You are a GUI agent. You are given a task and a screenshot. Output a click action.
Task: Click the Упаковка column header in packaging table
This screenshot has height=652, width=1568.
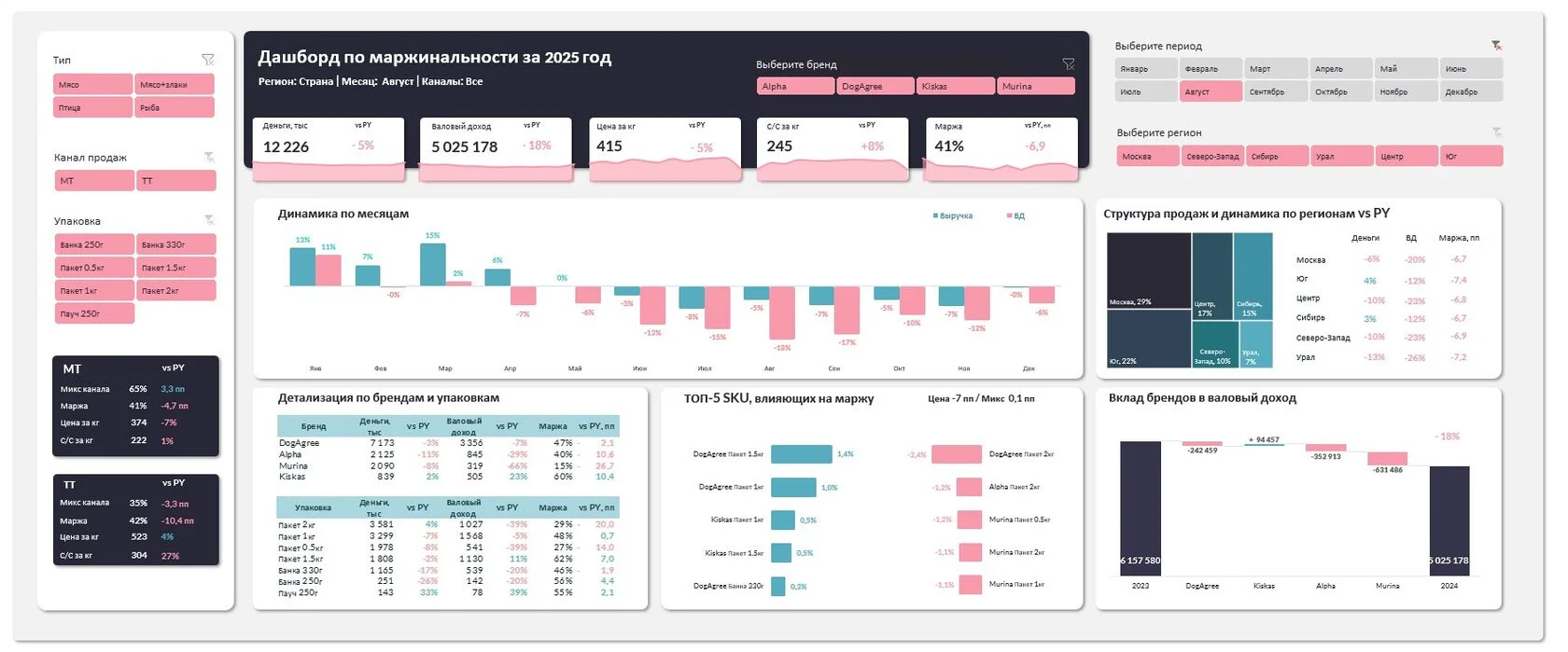point(314,507)
